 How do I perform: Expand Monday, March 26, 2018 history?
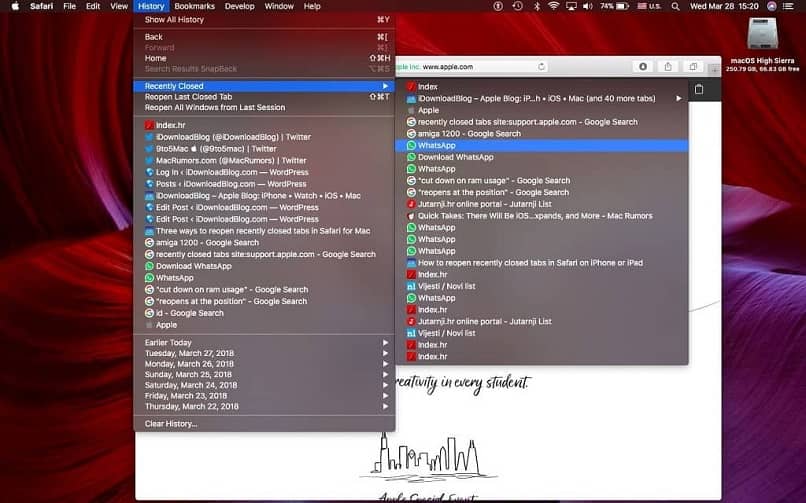264,364
